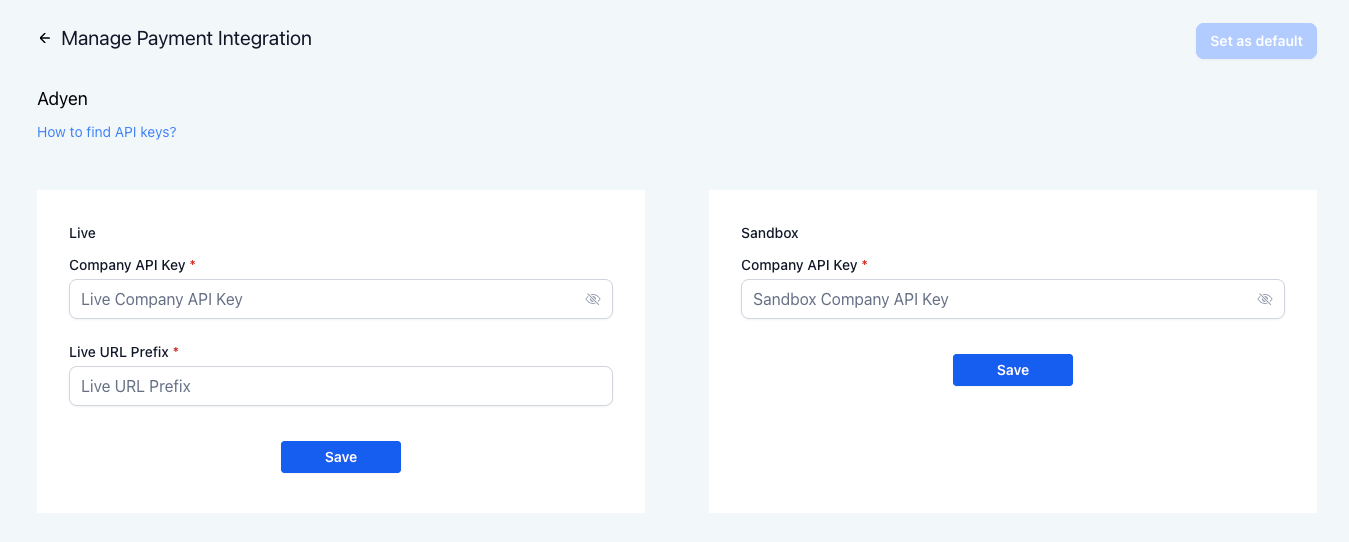Save the Live credentials
Viewport: 1349px width, 542px height.
341,457
